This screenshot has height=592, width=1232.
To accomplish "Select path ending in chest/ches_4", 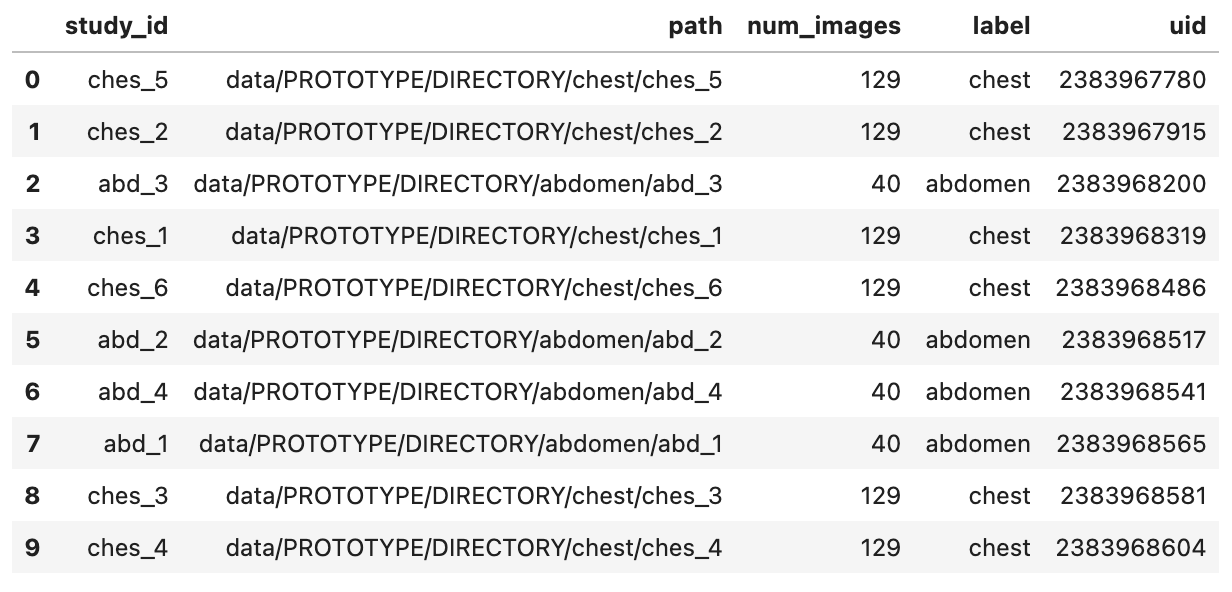I will pos(474,548).
